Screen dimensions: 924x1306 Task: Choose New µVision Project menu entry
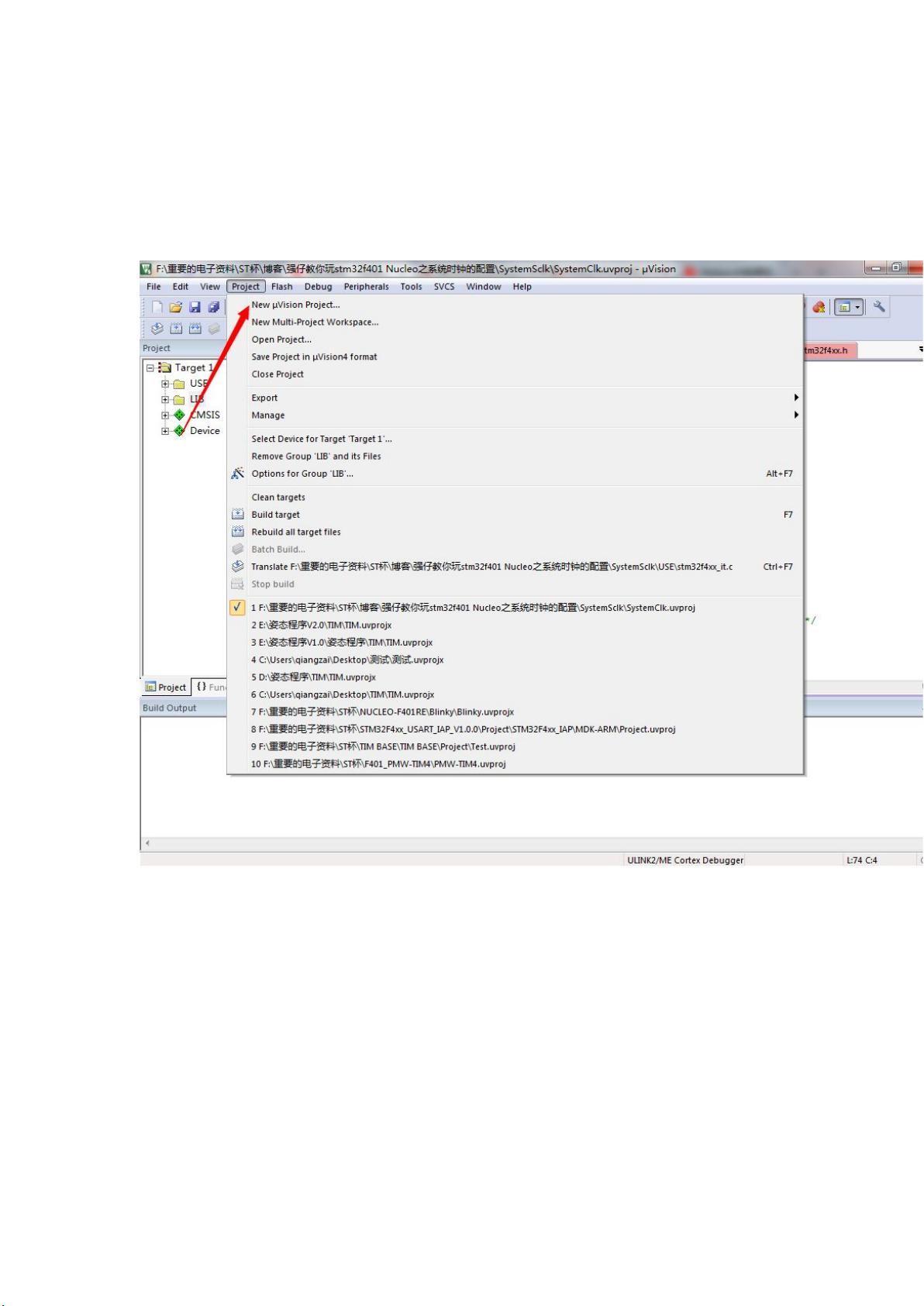pyautogui.click(x=515, y=305)
